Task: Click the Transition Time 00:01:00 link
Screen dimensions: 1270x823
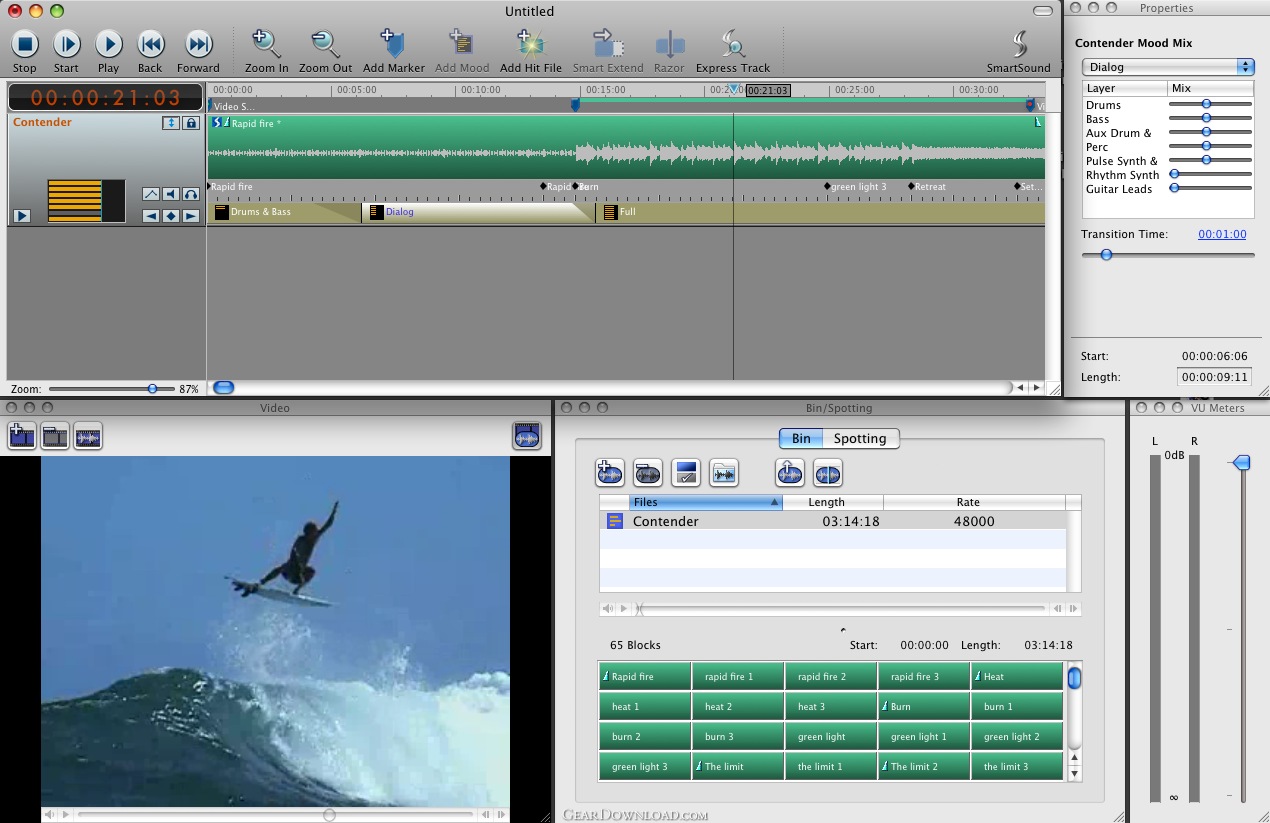Action: coord(1222,234)
